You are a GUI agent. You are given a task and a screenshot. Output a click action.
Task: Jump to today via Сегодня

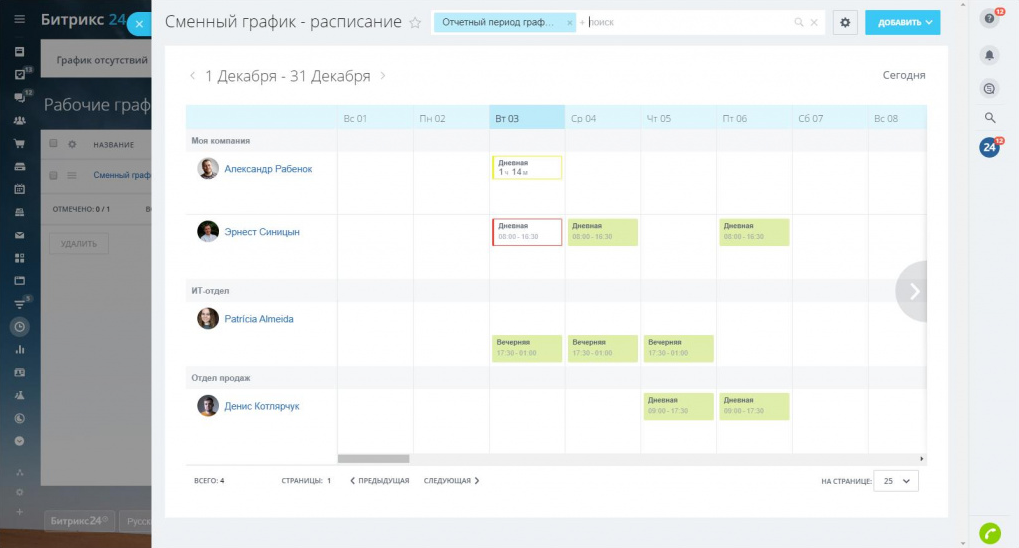pos(903,75)
